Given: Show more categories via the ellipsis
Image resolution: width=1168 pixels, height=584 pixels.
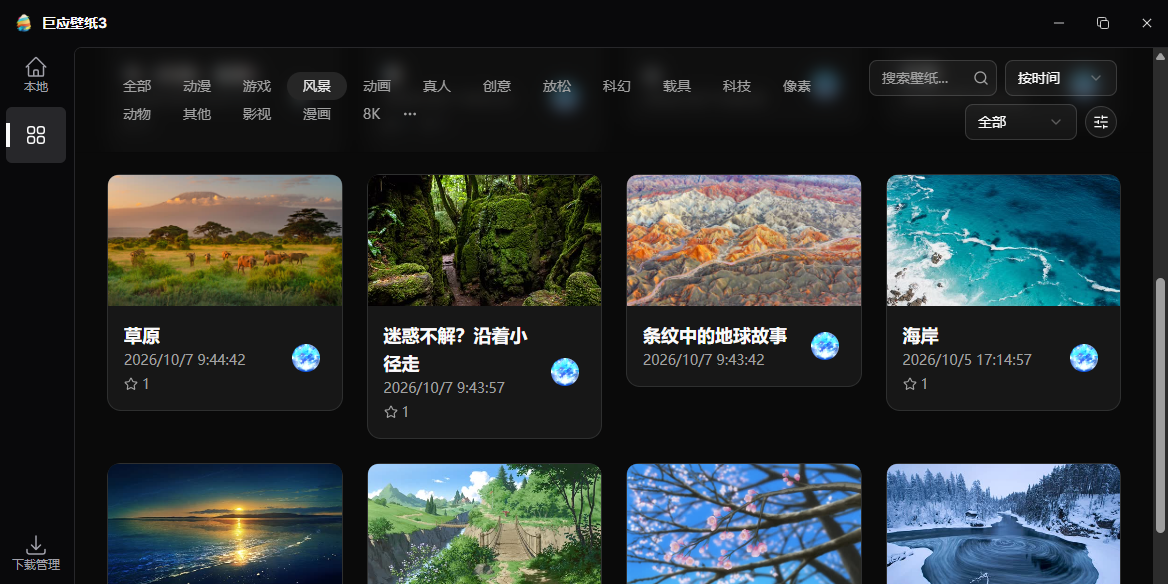Looking at the screenshot, I should point(410,115).
